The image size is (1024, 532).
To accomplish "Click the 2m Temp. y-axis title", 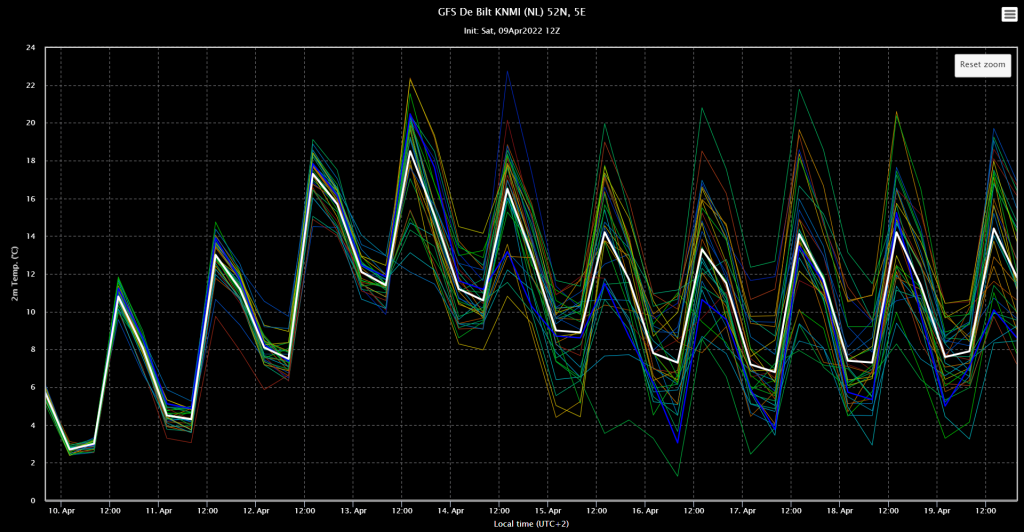I will click(x=14, y=274).
